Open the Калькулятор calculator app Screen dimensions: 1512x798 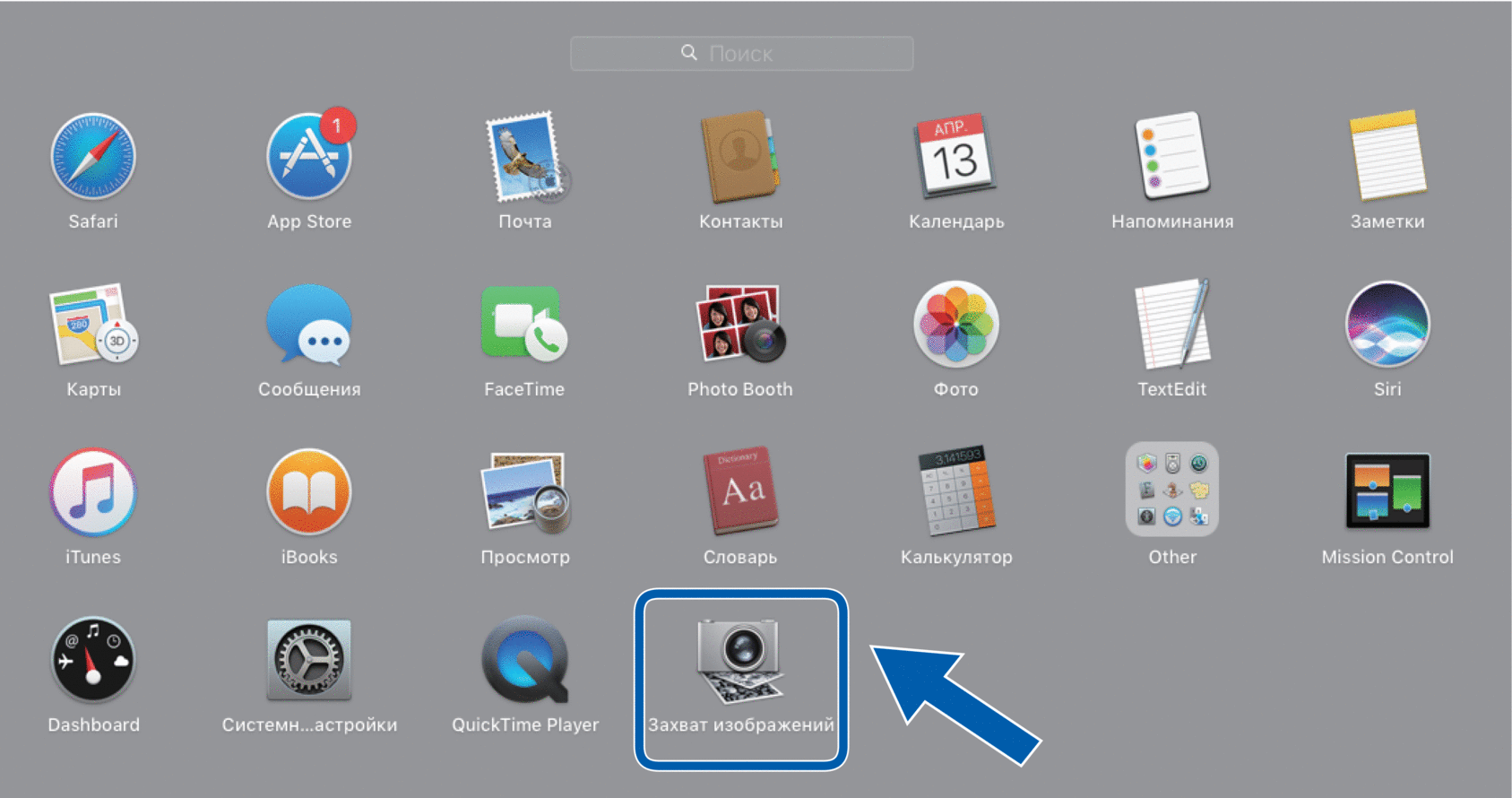[956, 490]
